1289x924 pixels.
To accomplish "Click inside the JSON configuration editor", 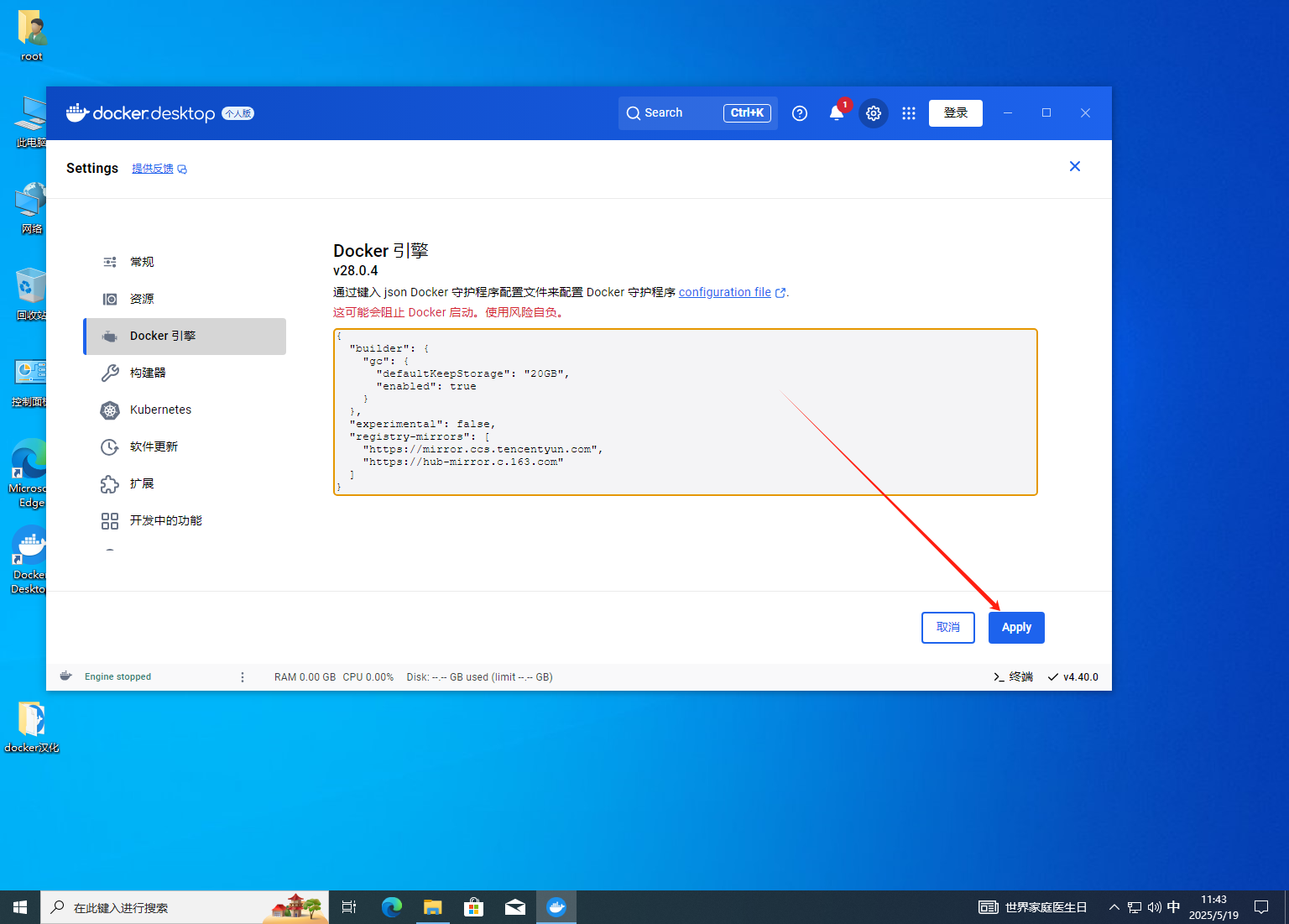I will coord(686,412).
